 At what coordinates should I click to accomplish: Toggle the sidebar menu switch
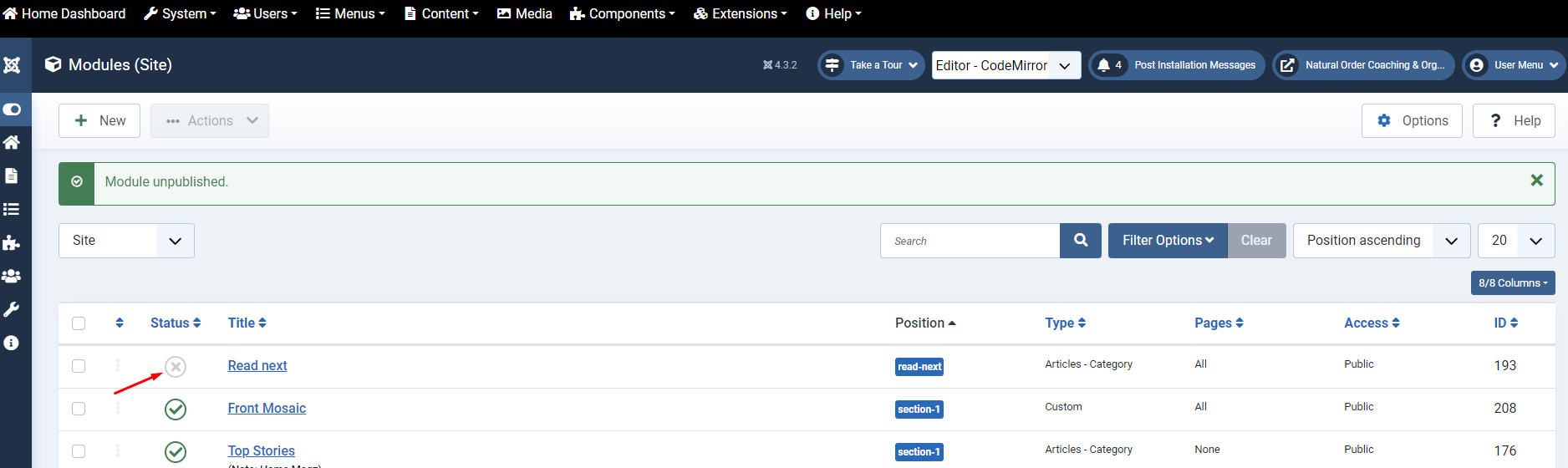[x=13, y=109]
